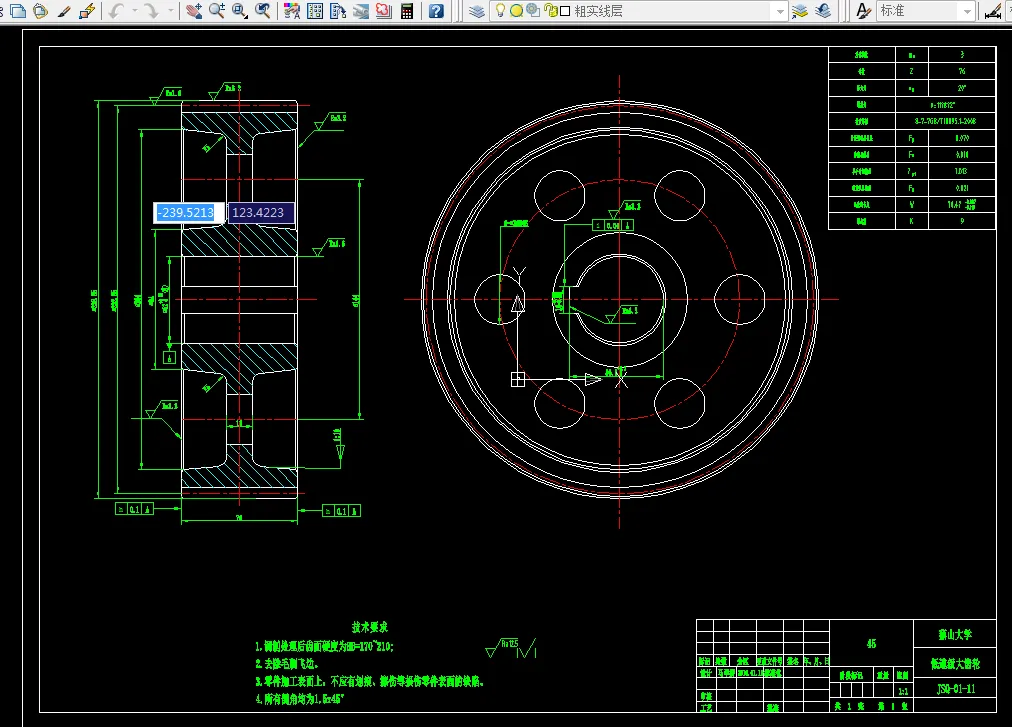This screenshot has width=1012, height=727.
Task: Click the UCS X-axis arrow grip
Action: pyautogui.click(x=592, y=380)
